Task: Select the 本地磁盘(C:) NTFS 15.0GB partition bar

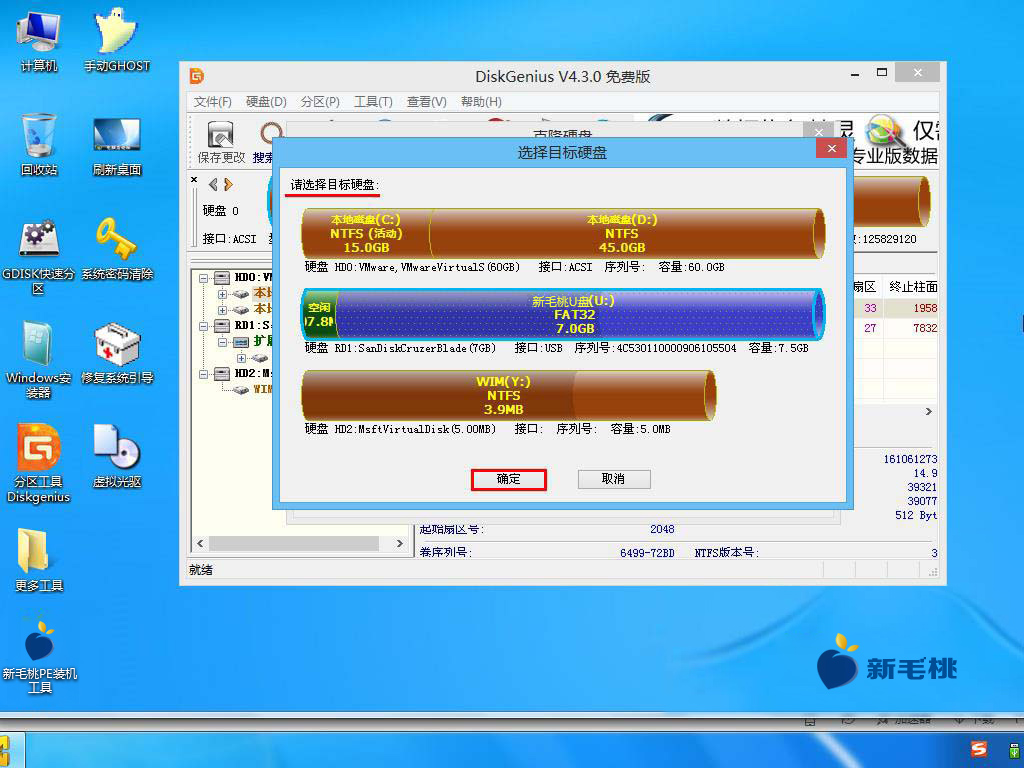Action: (366, 233)
